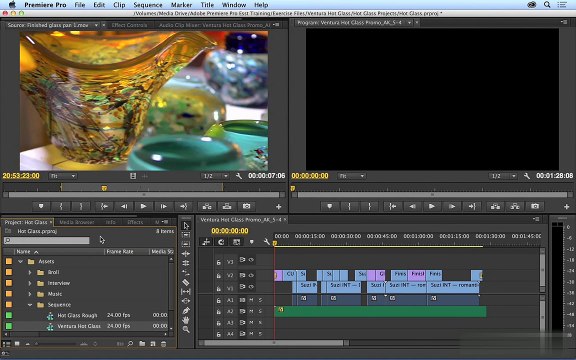Toggle track output eye on V1
Viewport: 576px width, 360px height.
(x=251, y=287)
